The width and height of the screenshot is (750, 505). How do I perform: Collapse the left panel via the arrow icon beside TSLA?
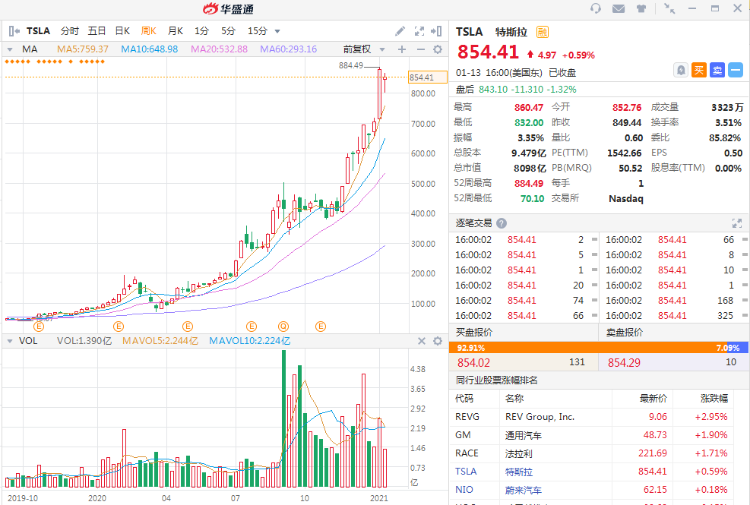click(x=14, y=31)
